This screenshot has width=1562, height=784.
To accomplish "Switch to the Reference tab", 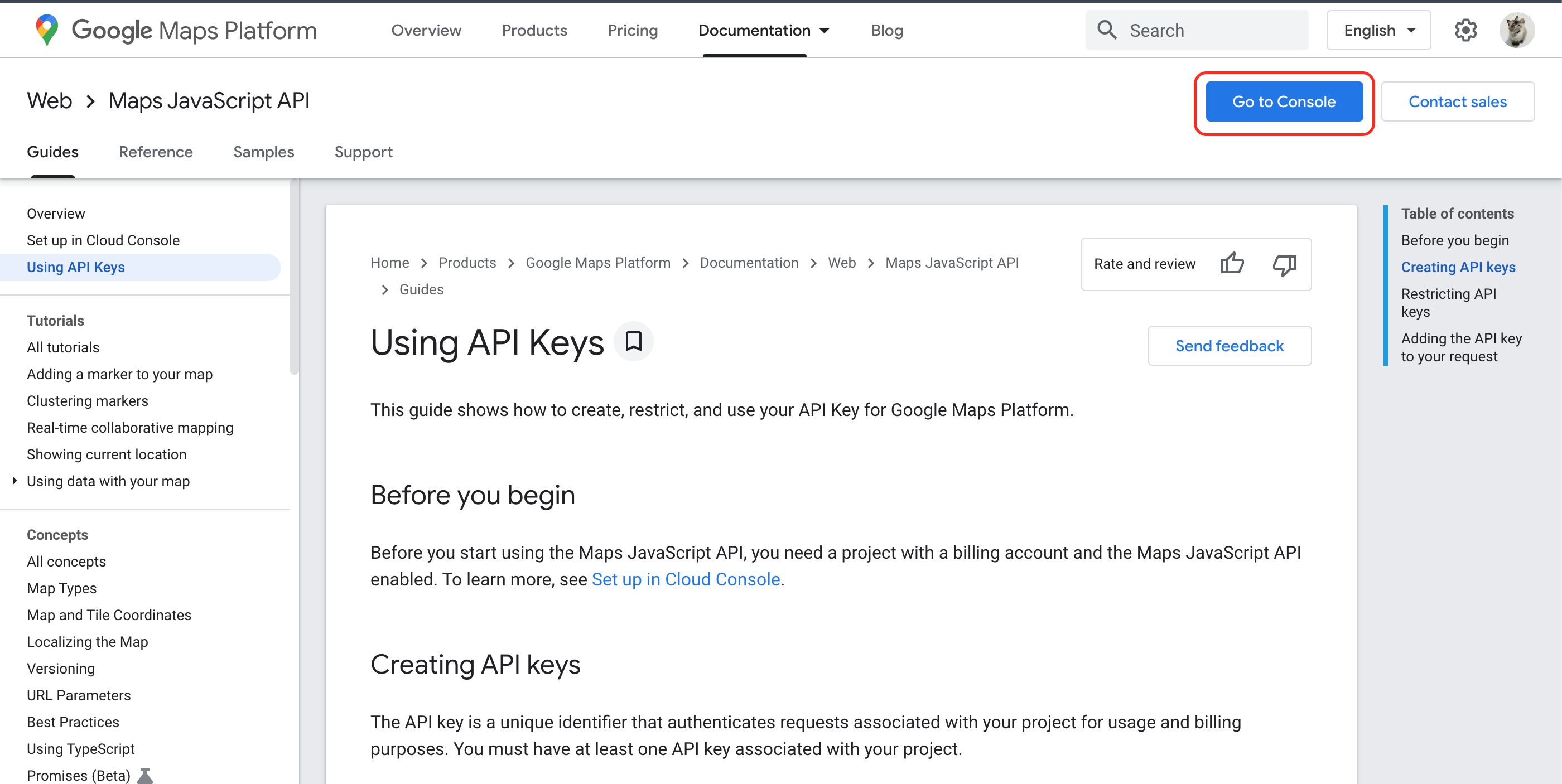I will pyautogui.click(x=156, y=152).
